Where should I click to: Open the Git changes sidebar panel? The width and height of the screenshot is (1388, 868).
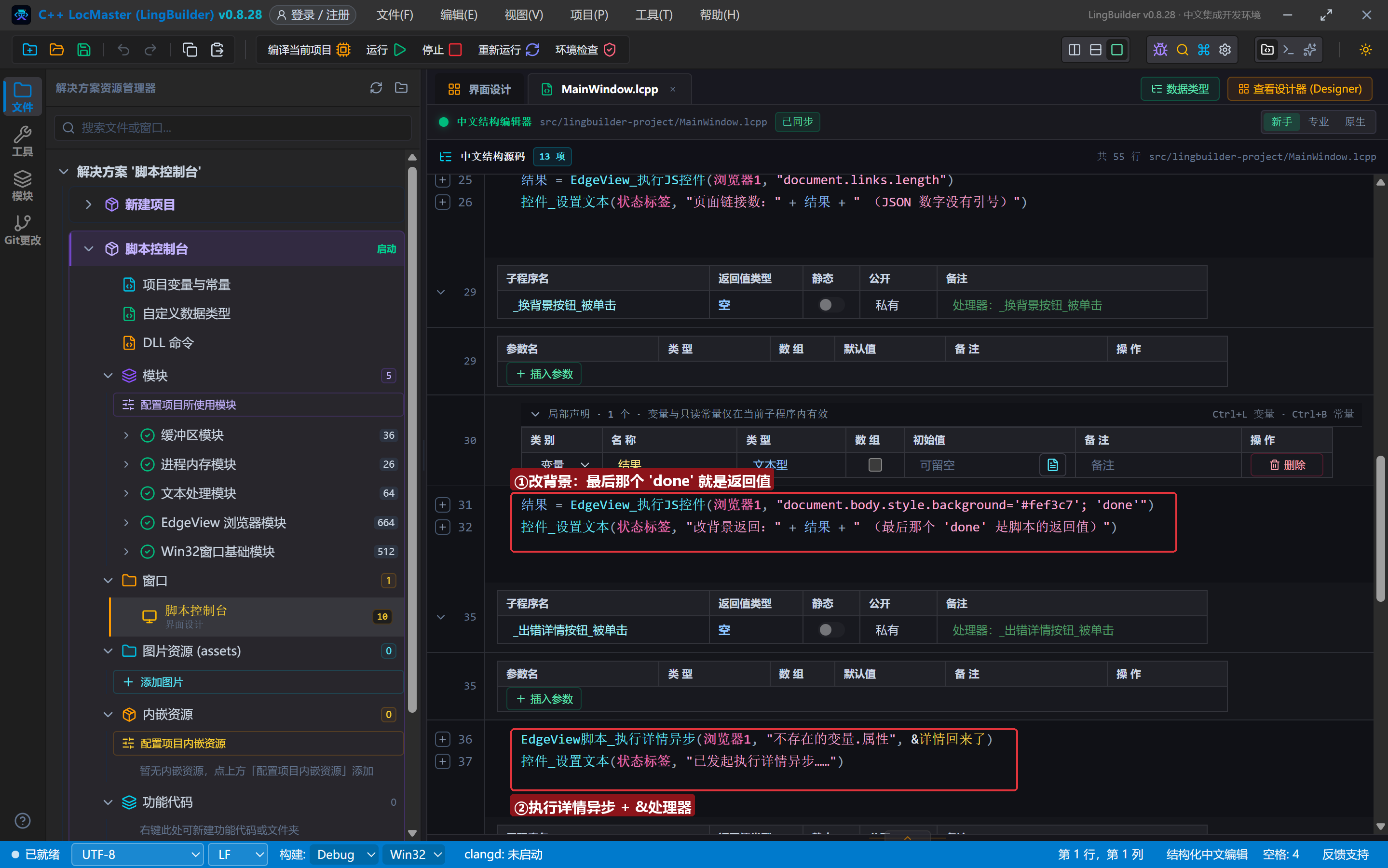point(22,230)
